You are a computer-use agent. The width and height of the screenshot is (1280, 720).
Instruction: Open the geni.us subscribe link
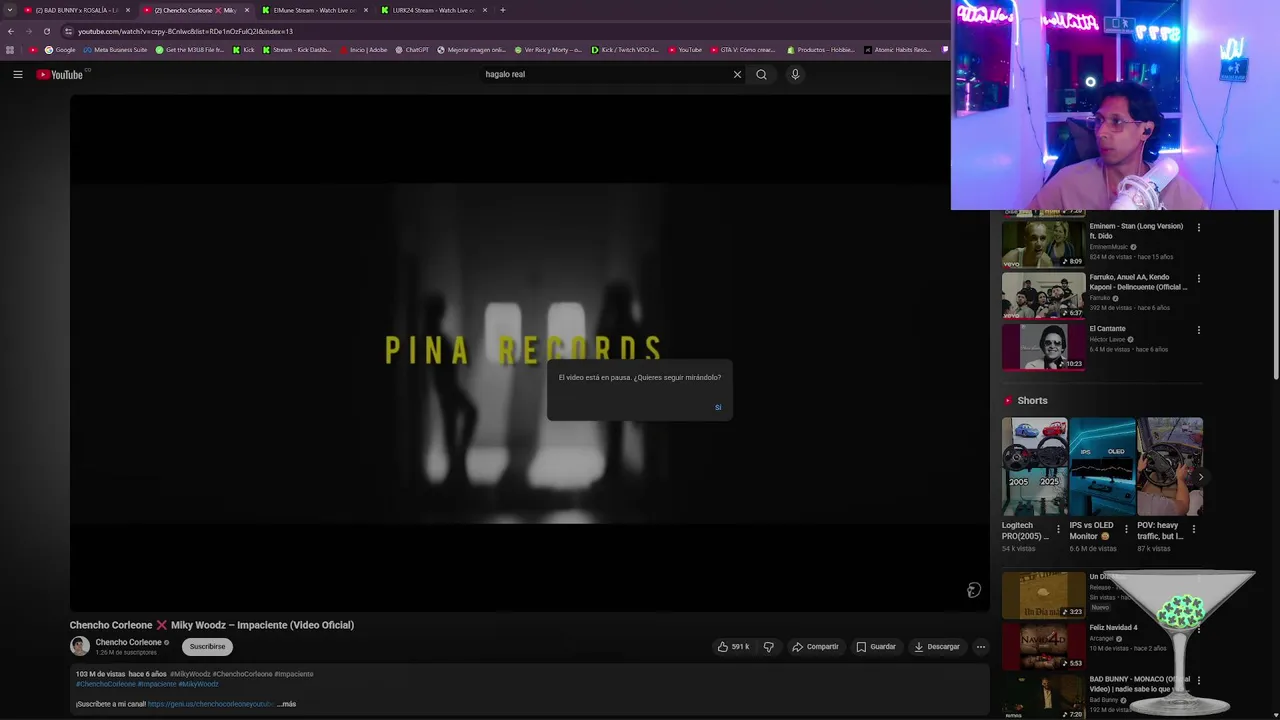tap(211, 704)
